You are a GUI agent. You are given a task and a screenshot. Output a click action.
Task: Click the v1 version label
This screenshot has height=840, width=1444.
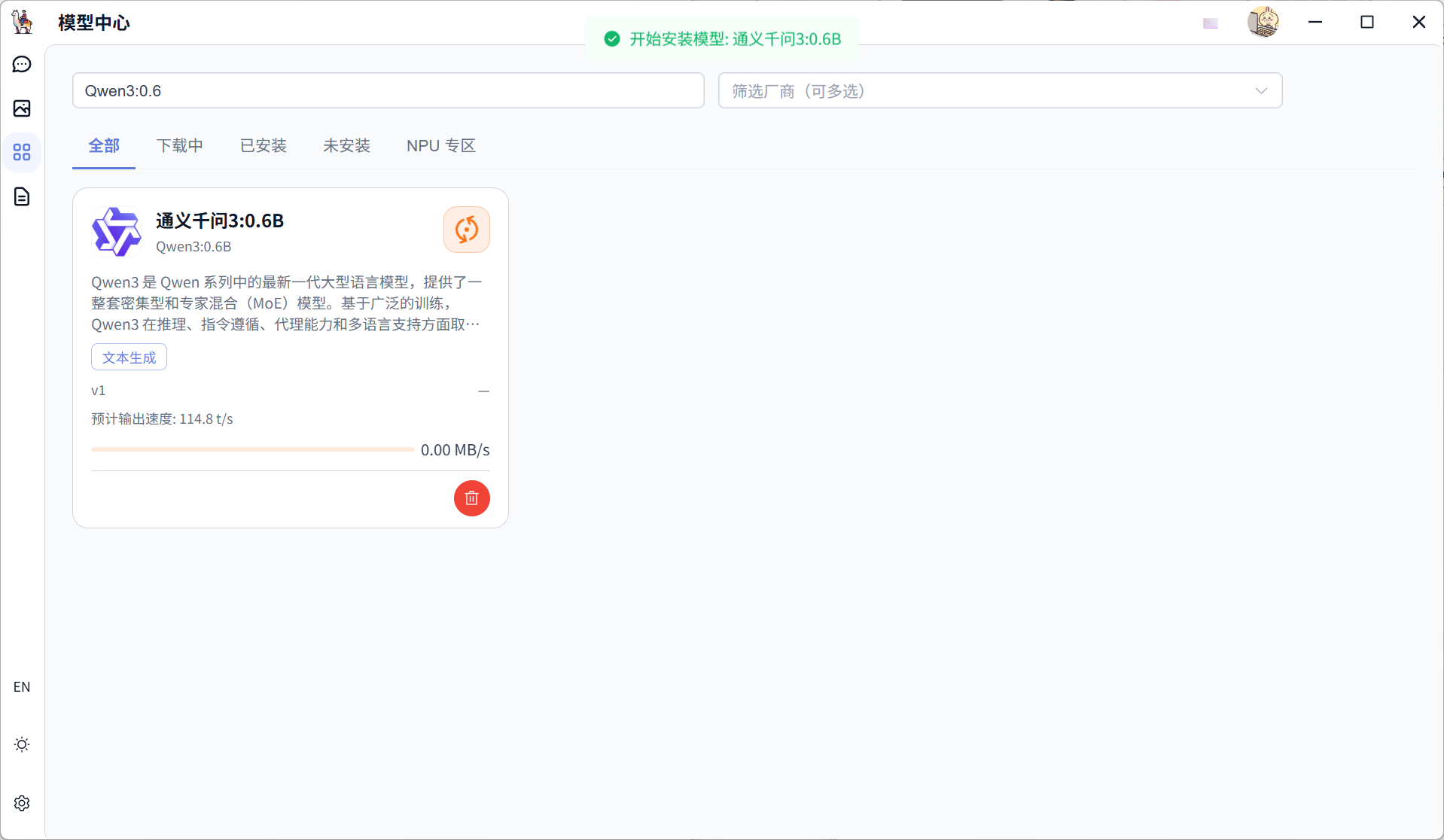click(98, 391)
